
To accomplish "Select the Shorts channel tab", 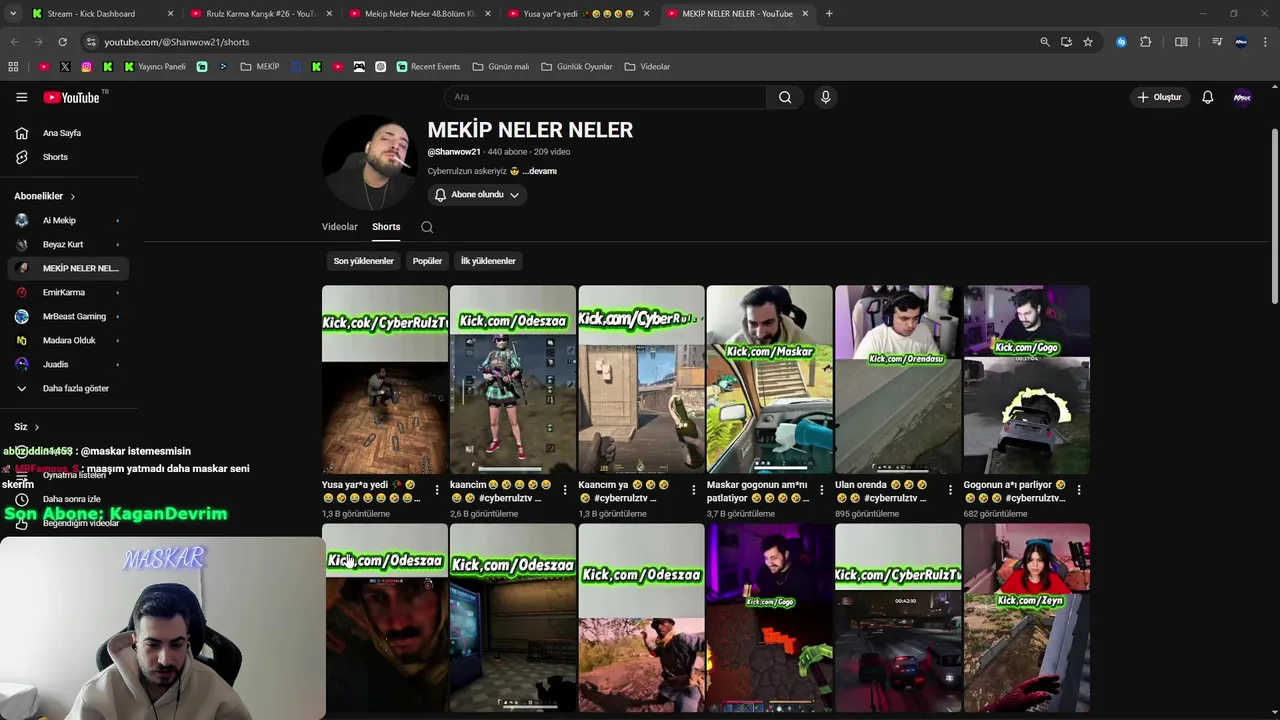I will point(386,227).
